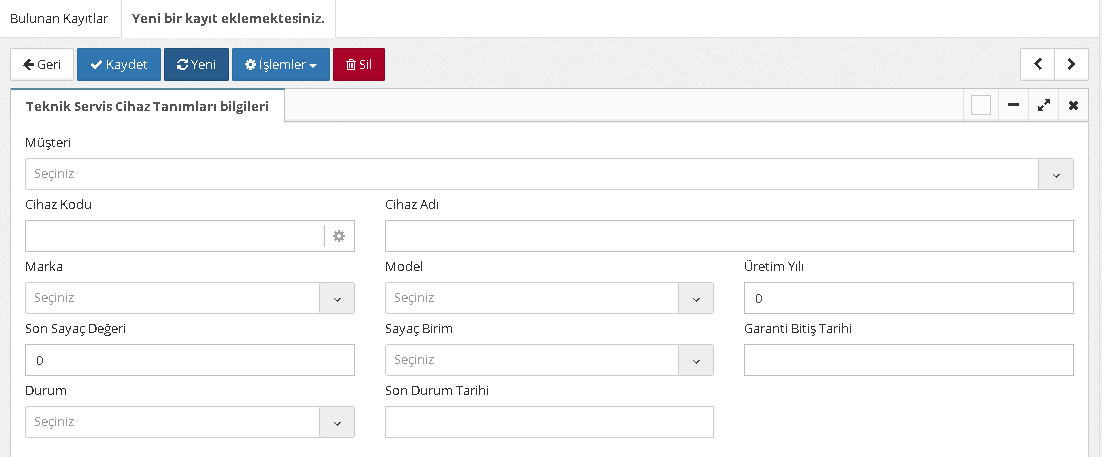Screen dimensions: 1102x457
Task: Open the Sayaç Birim dropdown
Action: coord(696,360)
